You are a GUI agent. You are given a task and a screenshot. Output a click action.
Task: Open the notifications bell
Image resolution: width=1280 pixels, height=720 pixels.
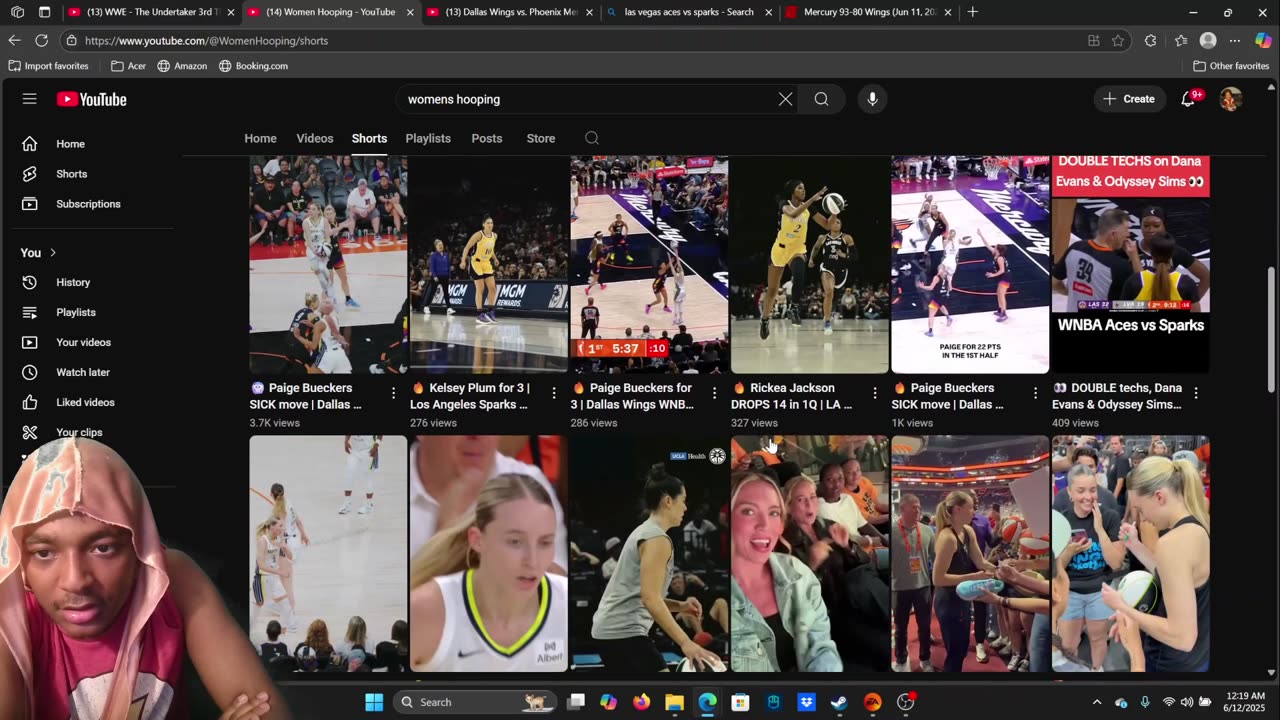pyautogui.click(x=1188, y=99)
